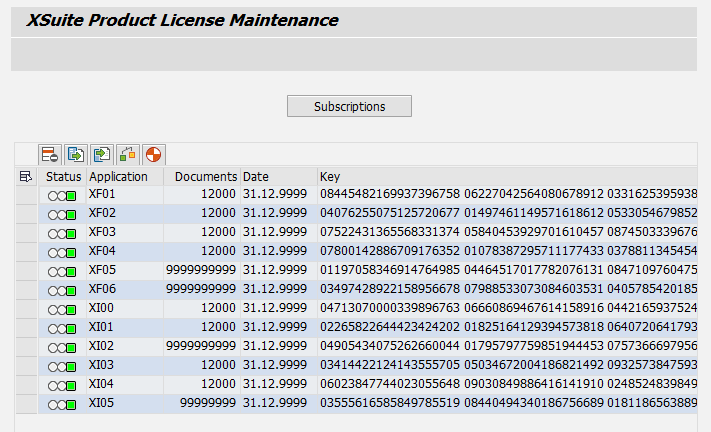Click the Date cell for XF04
Screen dimensions: 711x432
pyautogui.click(x=275, y=251)
